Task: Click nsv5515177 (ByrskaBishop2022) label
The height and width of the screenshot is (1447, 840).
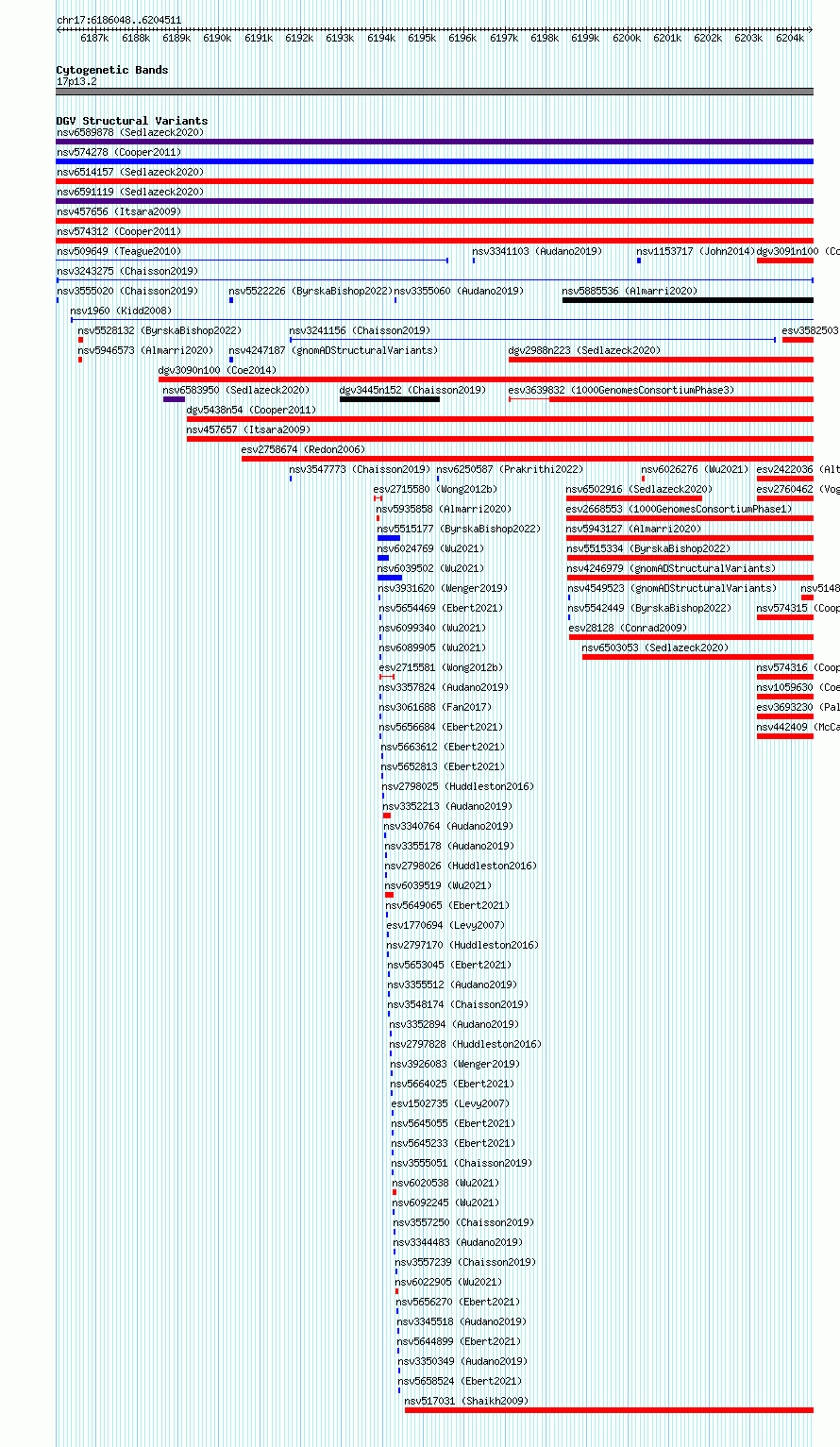Action: coord(459,530)
